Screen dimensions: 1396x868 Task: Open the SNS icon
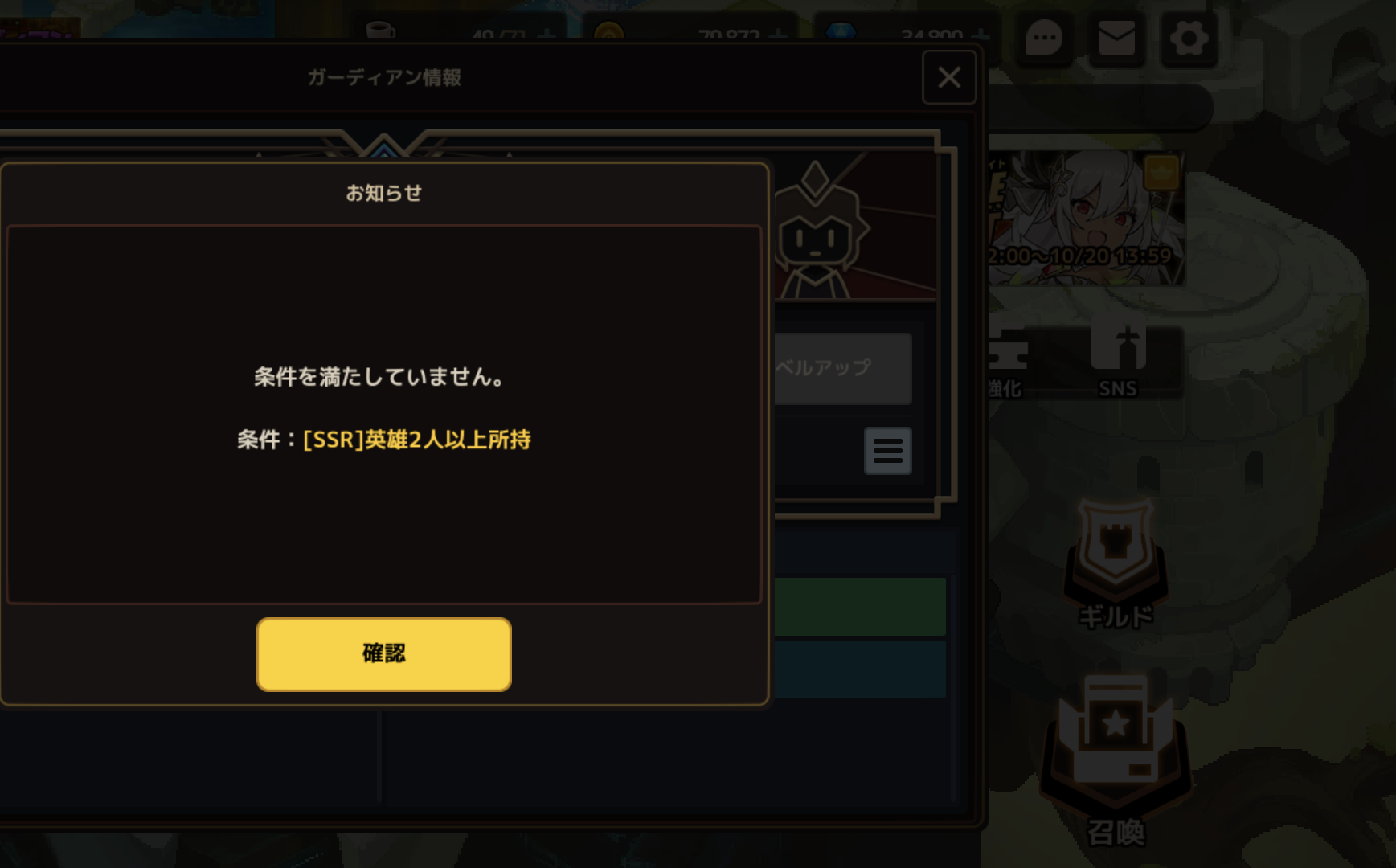click(x=1118, y=358)
